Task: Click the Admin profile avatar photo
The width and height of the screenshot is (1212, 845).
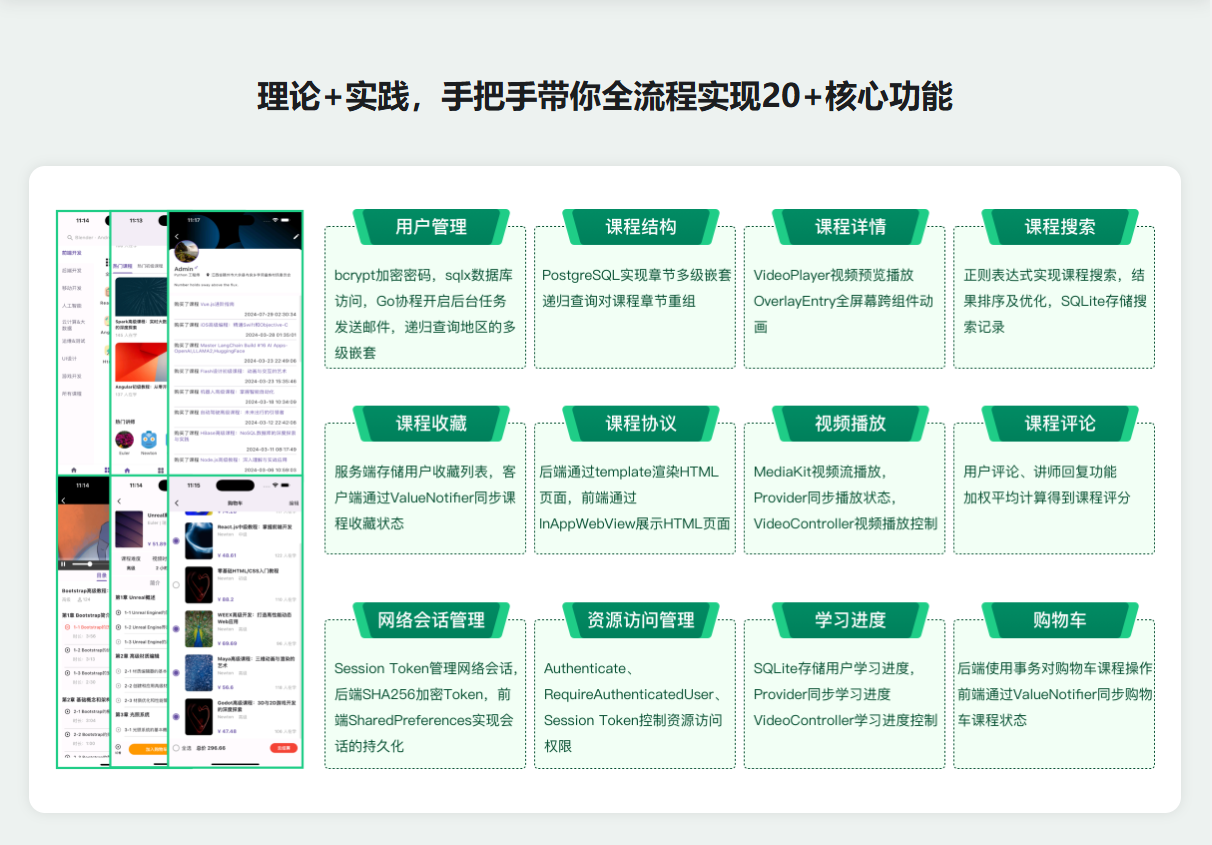Action: 186,251
